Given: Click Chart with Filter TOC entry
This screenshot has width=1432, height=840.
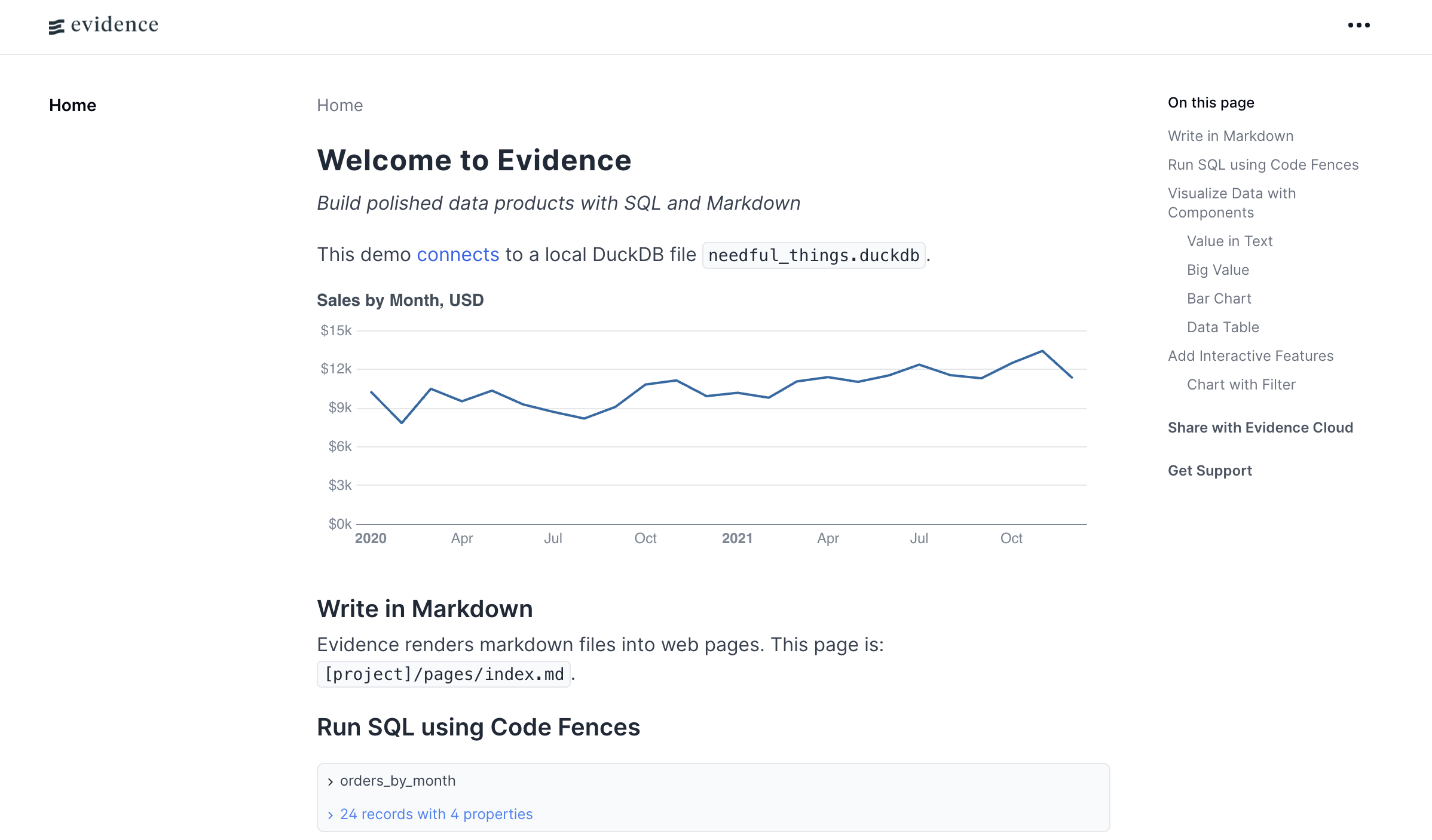Looking at the screenshot, I should click(x=1241, y=384).
